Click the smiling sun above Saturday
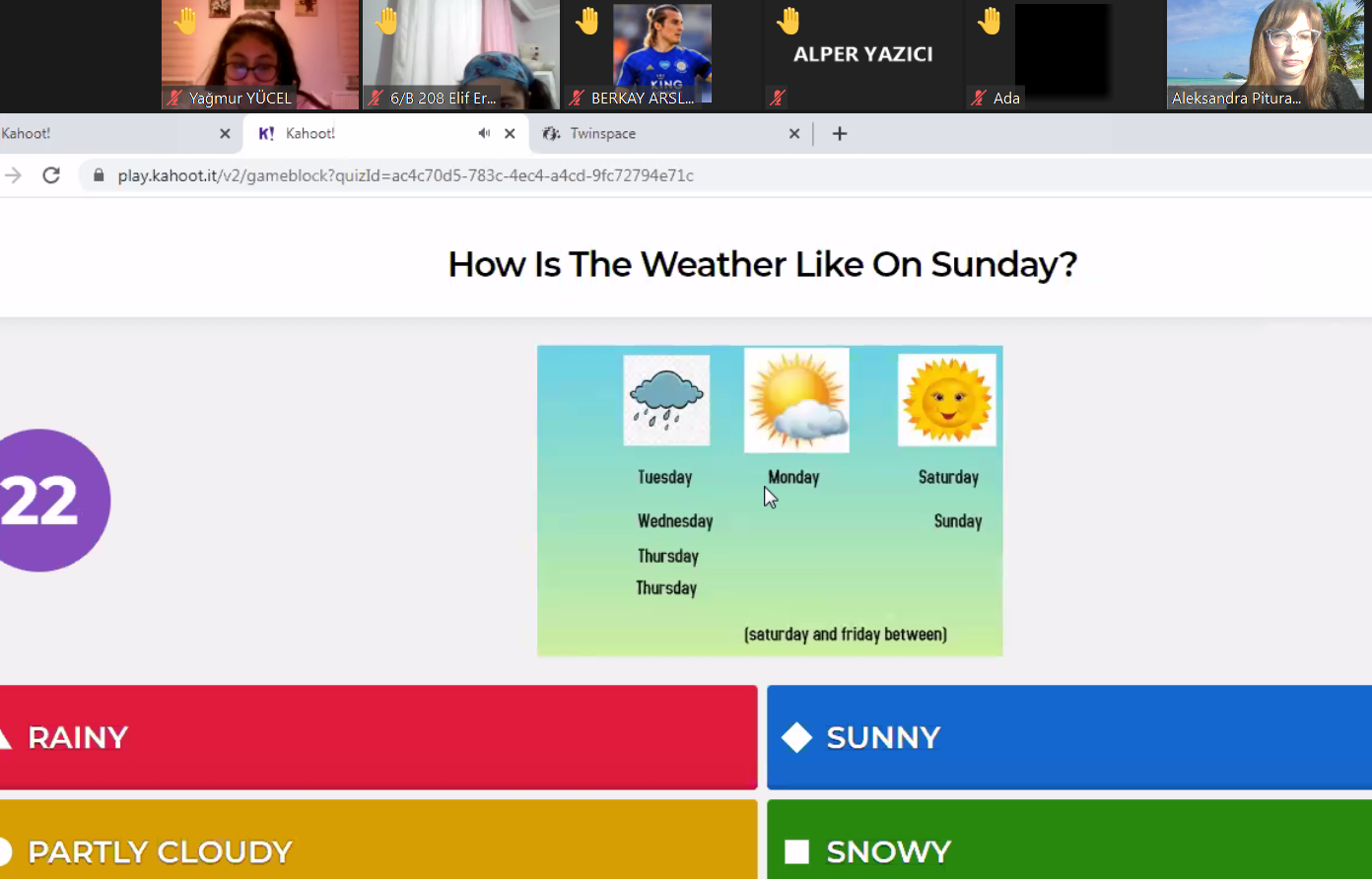 (946, 400)
